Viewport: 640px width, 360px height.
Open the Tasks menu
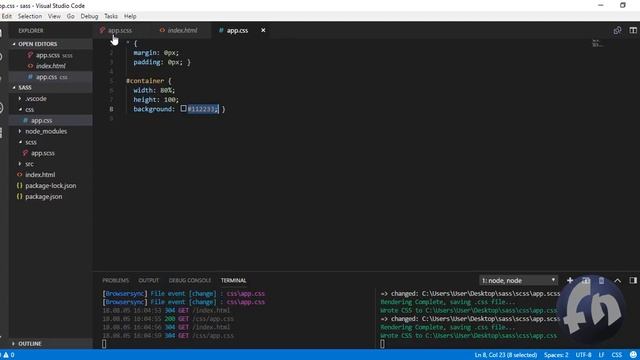(111, 16)
